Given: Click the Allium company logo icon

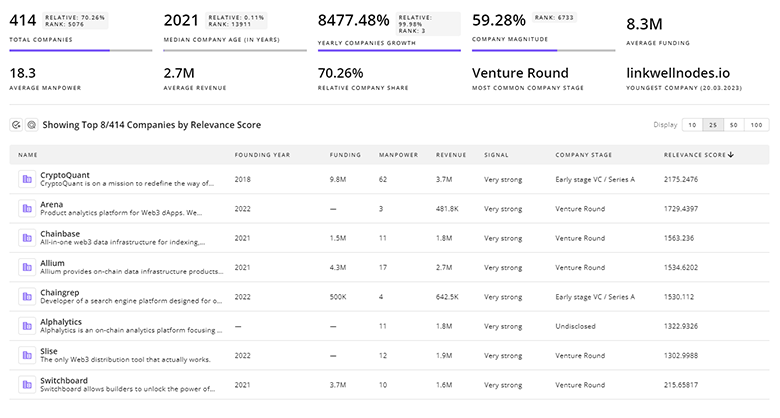Looking at the screenshot, I should pyautogui.click(x=26, y=267).
